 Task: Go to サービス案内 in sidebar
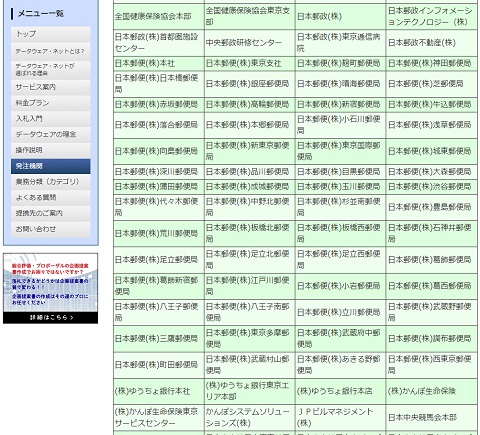coord(50,87)
